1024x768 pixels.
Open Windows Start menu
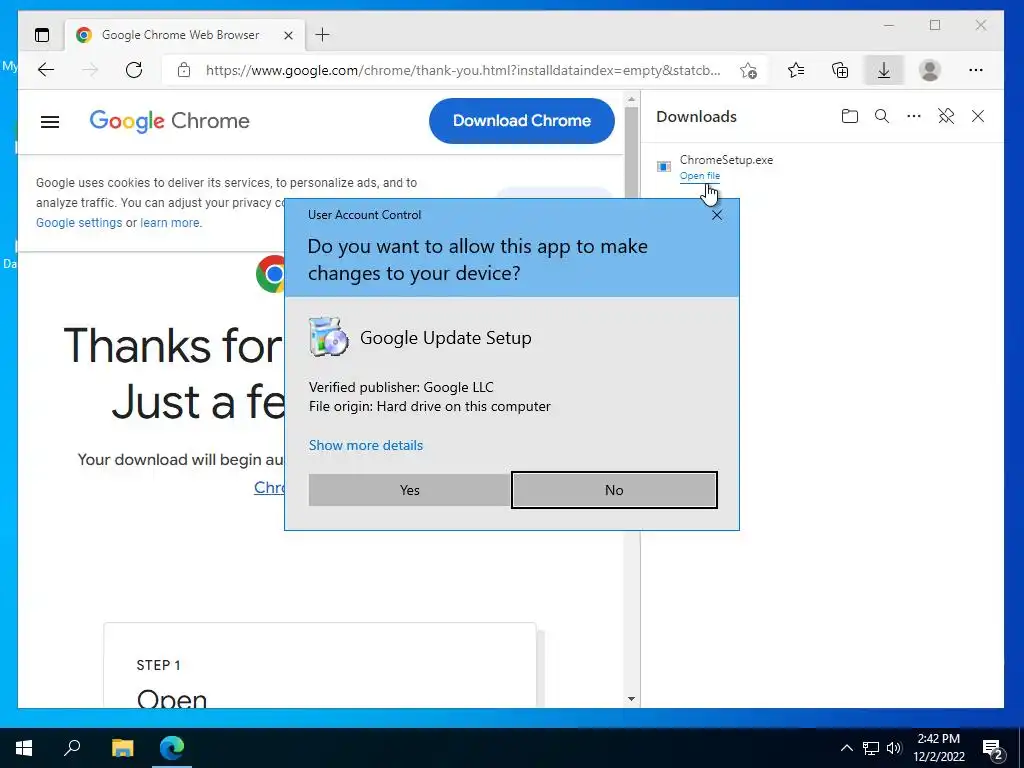pos(24,748)
